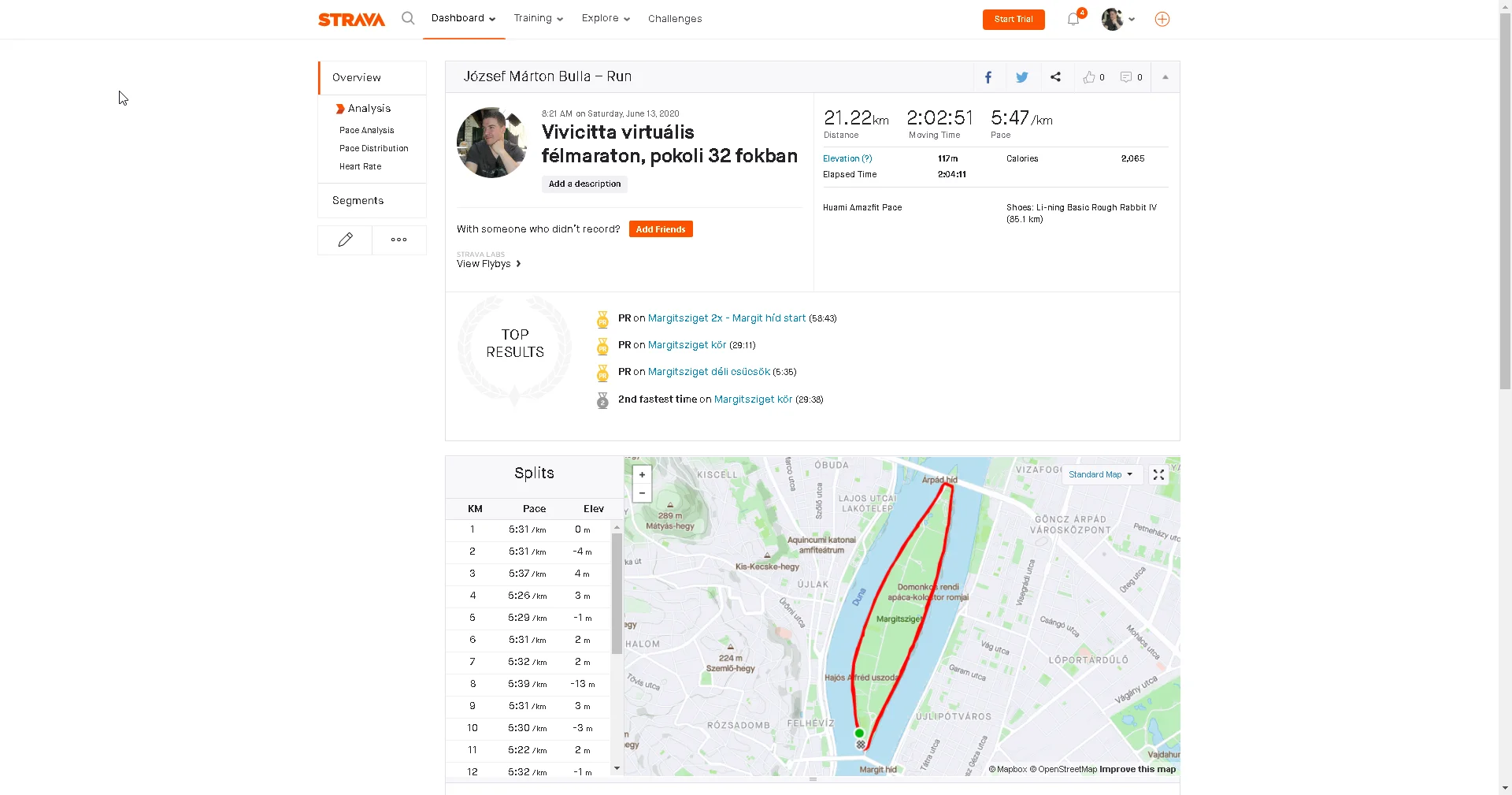The height and width of the screenshot is (795, 1512).
Task: Open the Margitsziget déli csücsök segment link
Action: coord(709,372)
